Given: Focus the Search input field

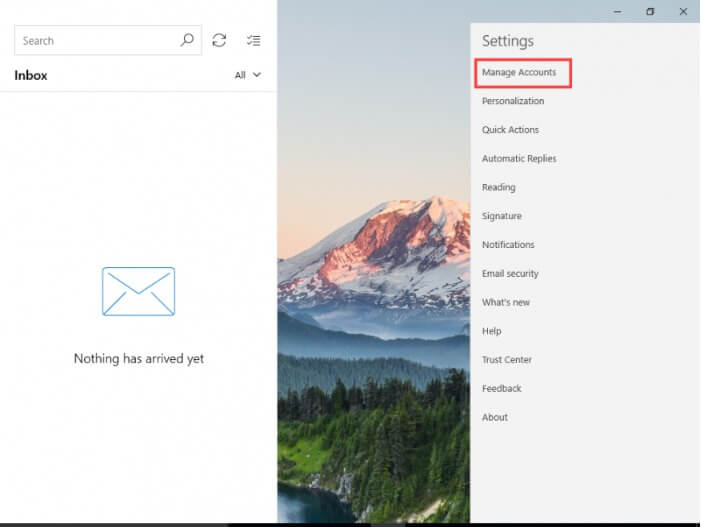Looking at the screenshot, I should (x=108, y=40).
